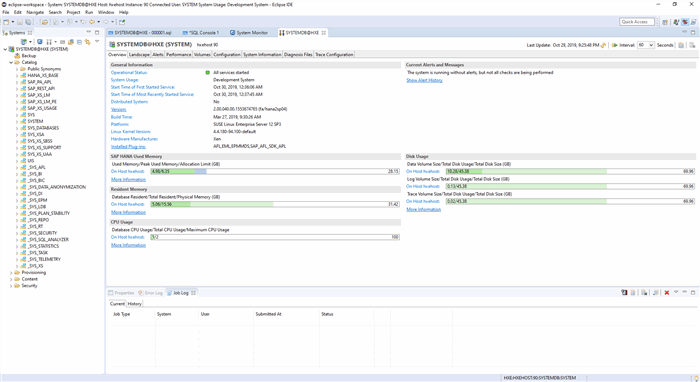Expand the SYS schema node
Image resolution: width=700 pixels, height=382 pixels.
click(x=17, y=115)
